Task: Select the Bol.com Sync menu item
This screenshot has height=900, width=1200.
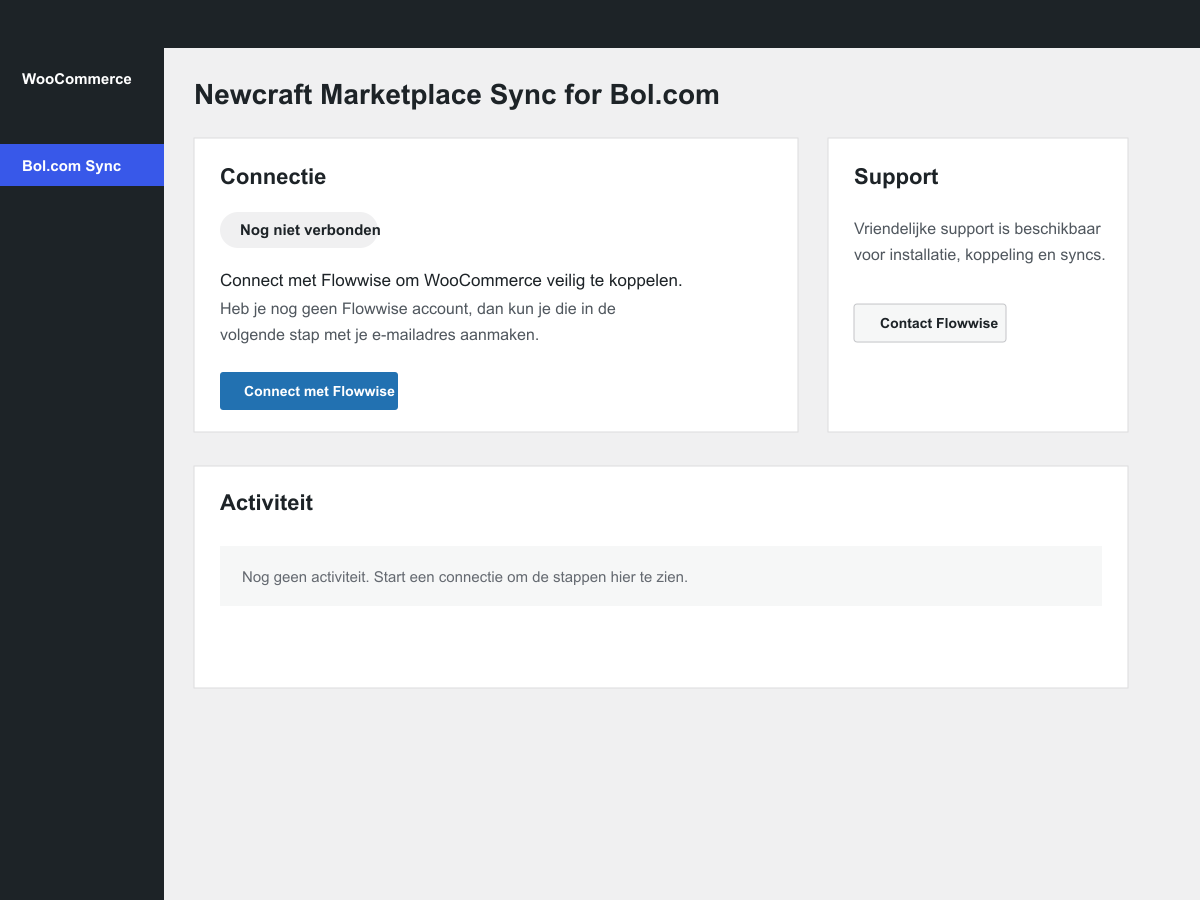Action: click(x=82, y=165)
